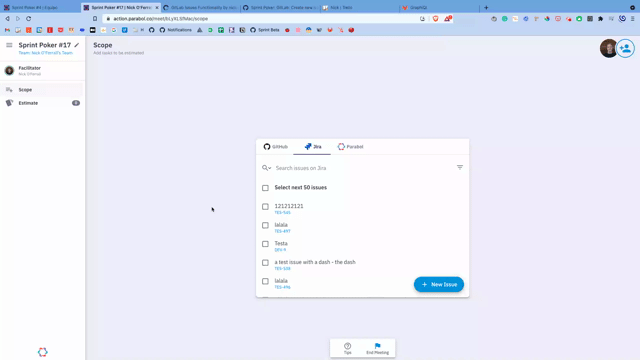Switch to the Parabol tab
The image size is (640, 360).
pyautogui.click(x=350, y=147)
